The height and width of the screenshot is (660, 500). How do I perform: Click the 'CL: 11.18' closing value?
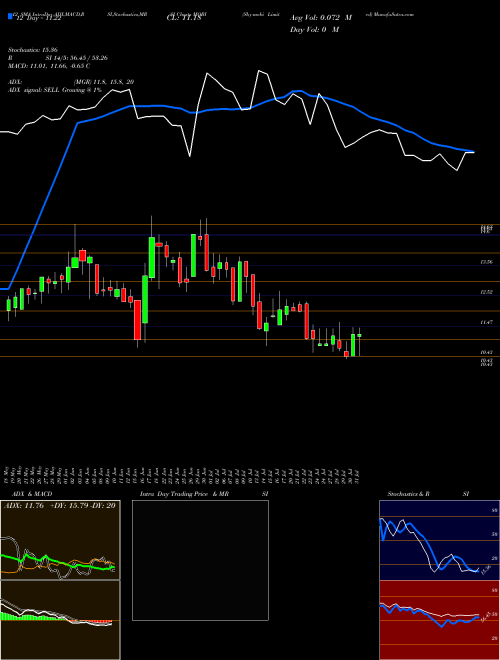pyautogui.click(x=182, y=19)
